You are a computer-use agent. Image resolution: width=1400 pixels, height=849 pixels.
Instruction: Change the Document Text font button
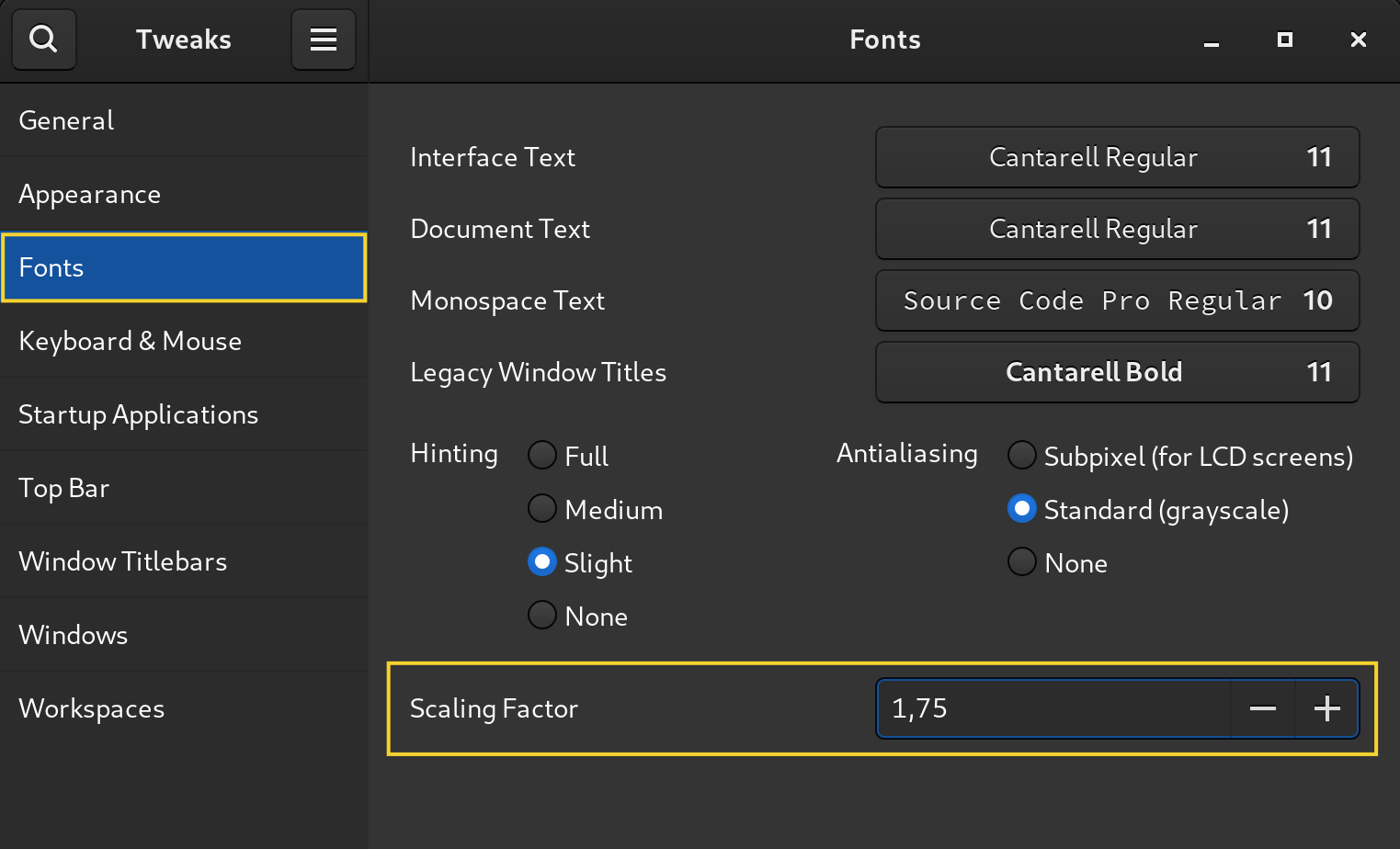coord(1117,229)
